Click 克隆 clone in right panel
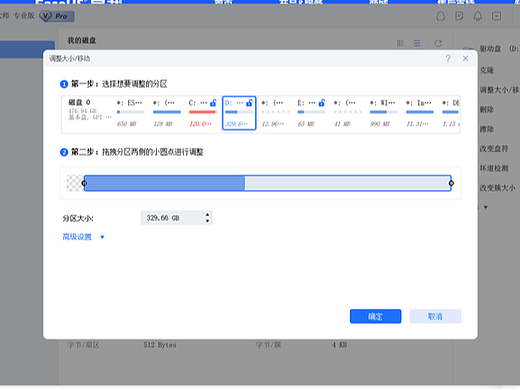This screenshot has height=390, width=520. click(x=487, y=70)
